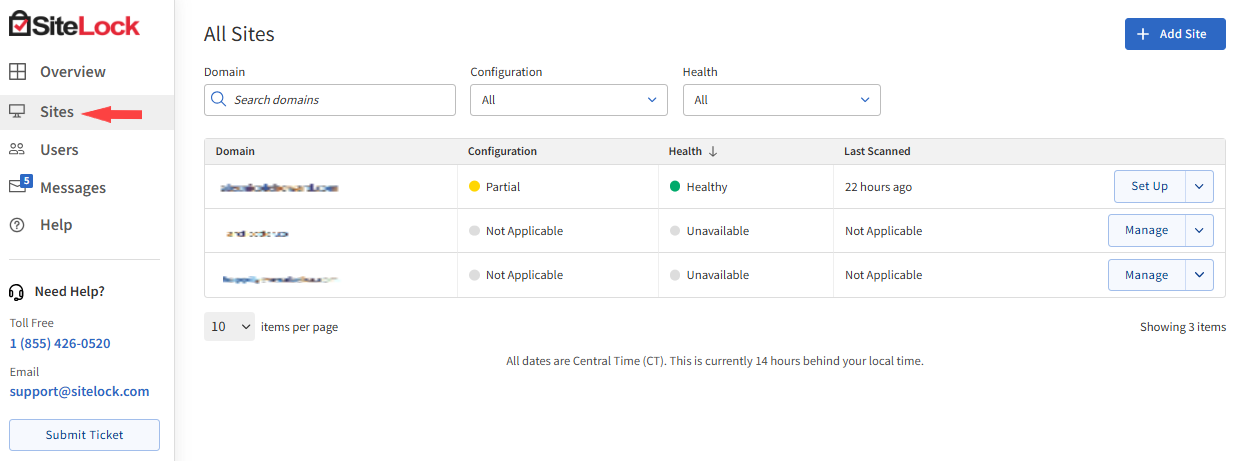The image size is (1246, 461).
Task: Click the Add Site button
Action: tap(1175, 34)
